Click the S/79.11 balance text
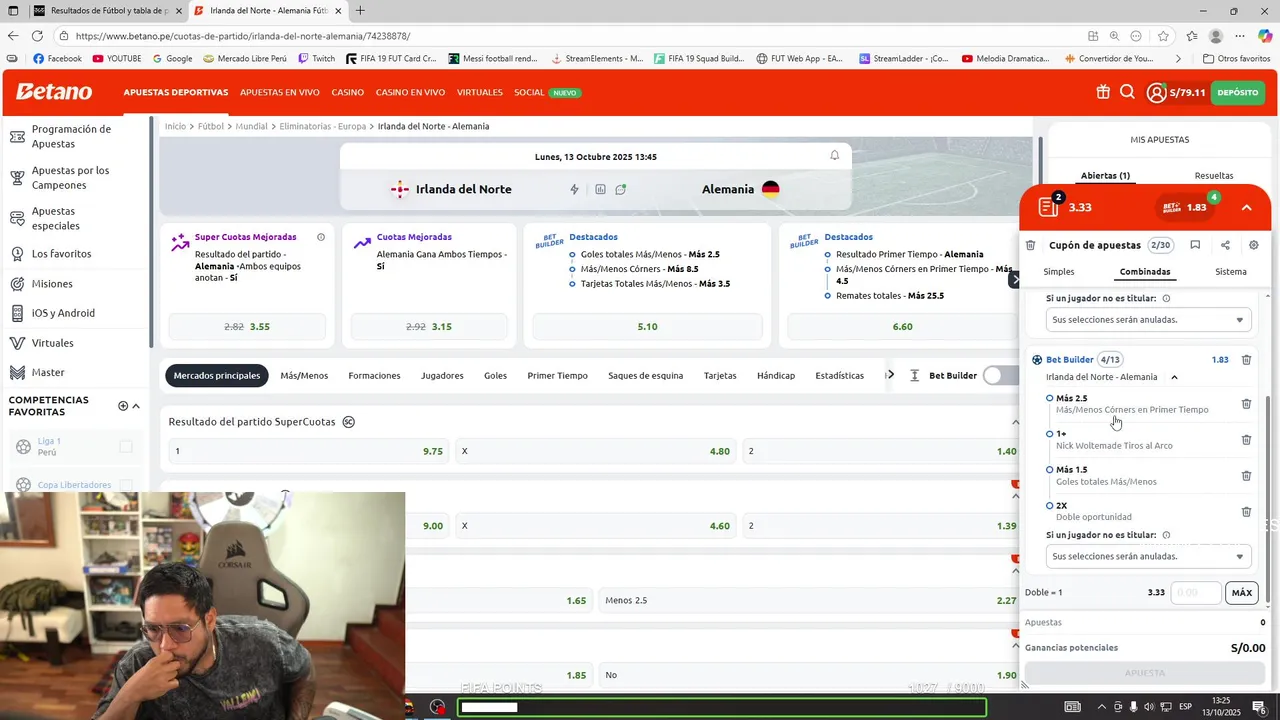 1187,93
